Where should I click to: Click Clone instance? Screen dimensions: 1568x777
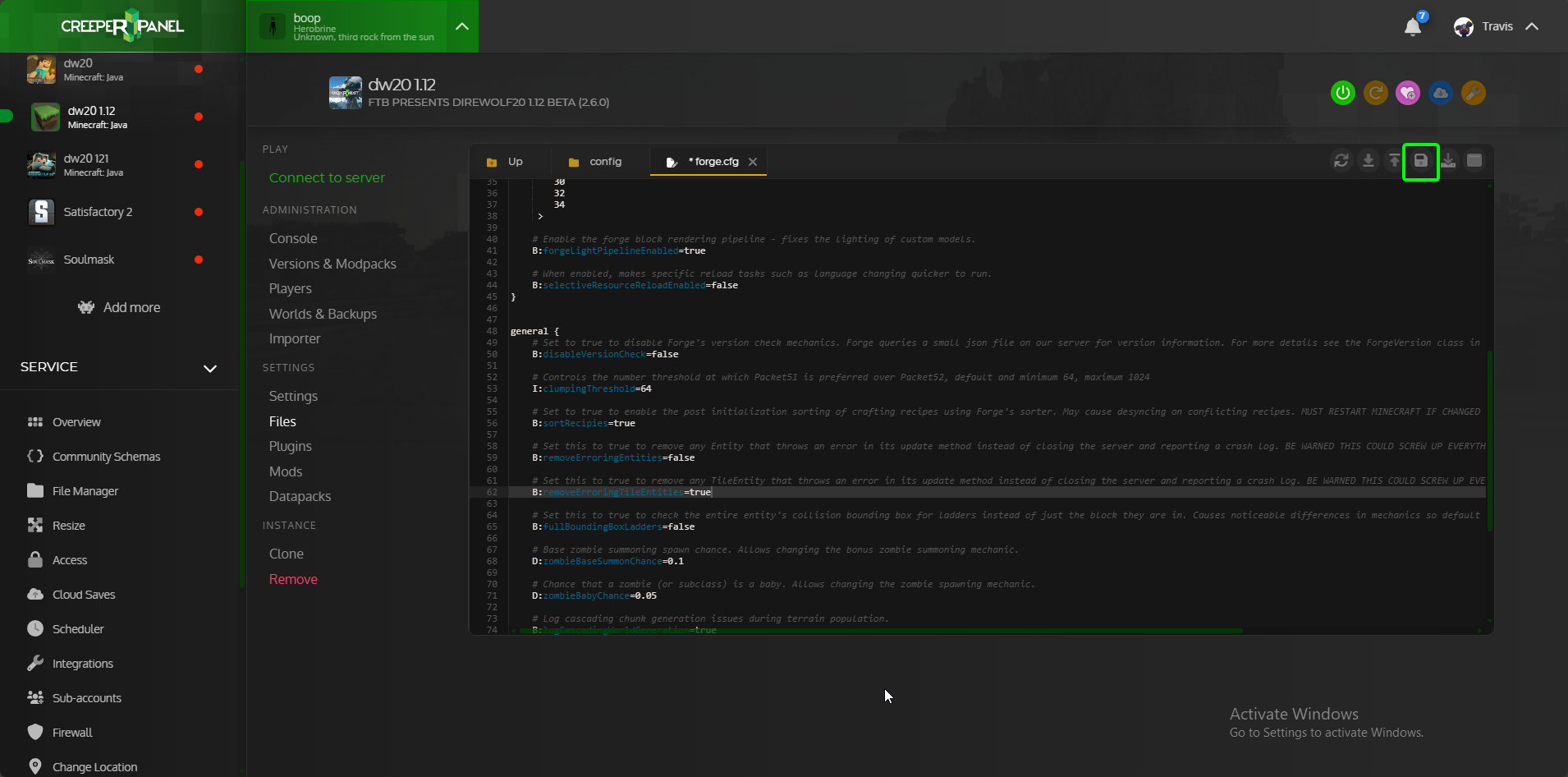pos(287,554)
